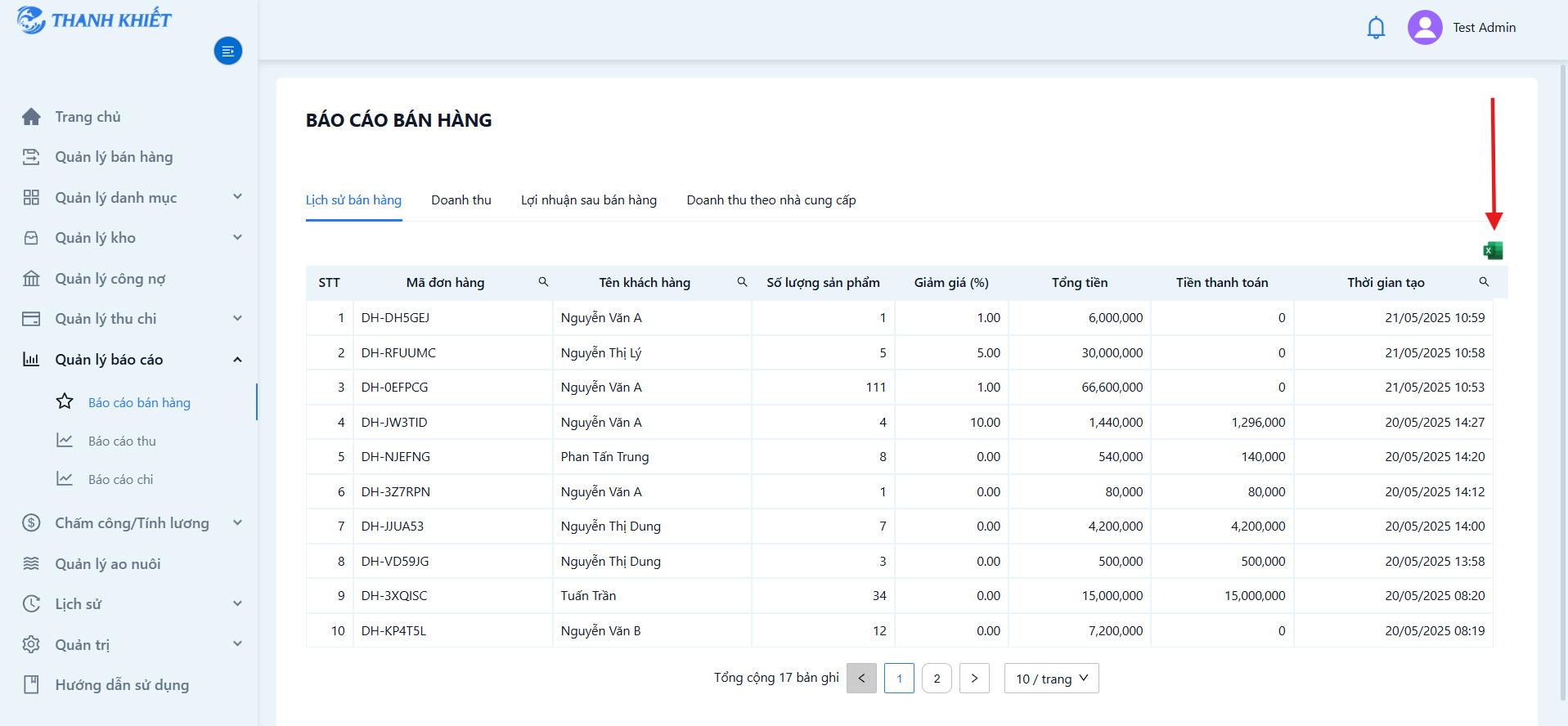1568x726 pixels.
Task: Open Báo cáo thu report link
Action: pos(122,441)
